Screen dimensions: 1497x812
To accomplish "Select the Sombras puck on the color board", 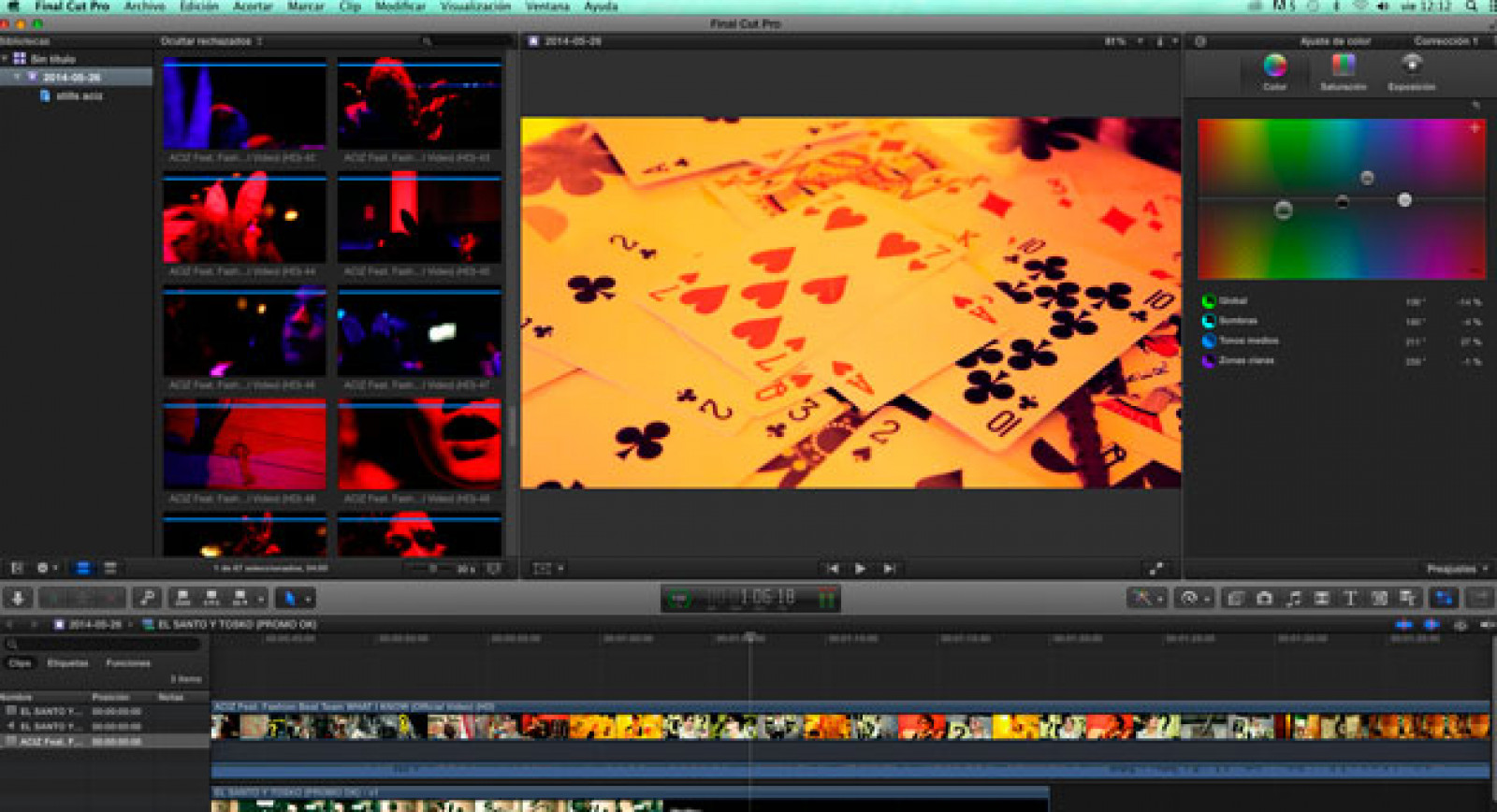I will coord(1343,201).
